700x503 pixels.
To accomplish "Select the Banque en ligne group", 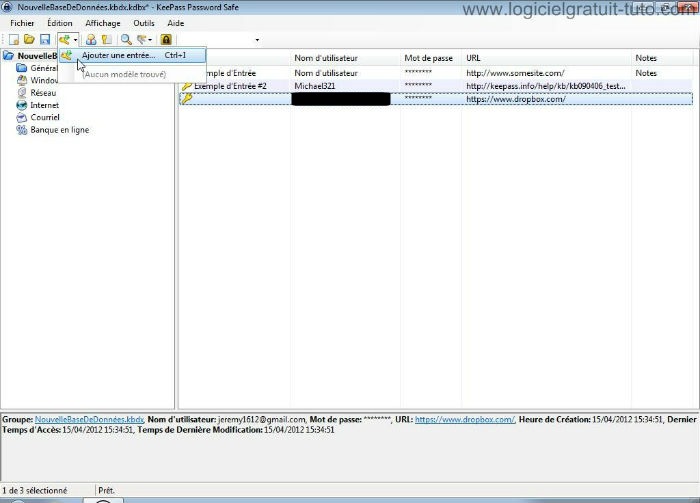I will pyautogui.click(x=59, y=130).
